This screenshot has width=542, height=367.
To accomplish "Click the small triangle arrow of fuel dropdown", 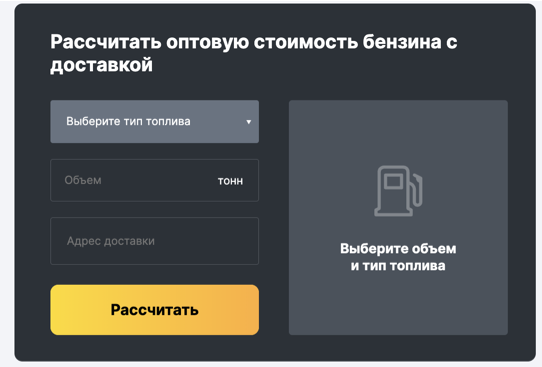I will [249, 122].
